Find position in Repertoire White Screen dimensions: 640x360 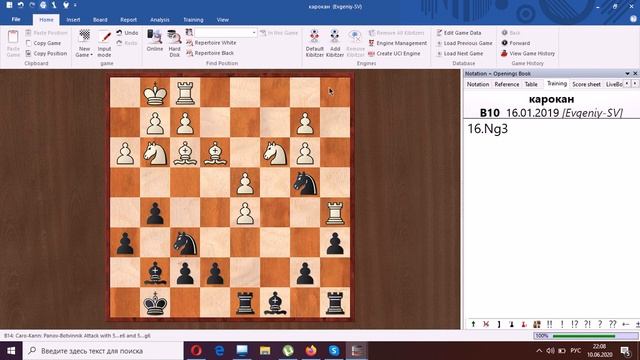pos(211,43)
